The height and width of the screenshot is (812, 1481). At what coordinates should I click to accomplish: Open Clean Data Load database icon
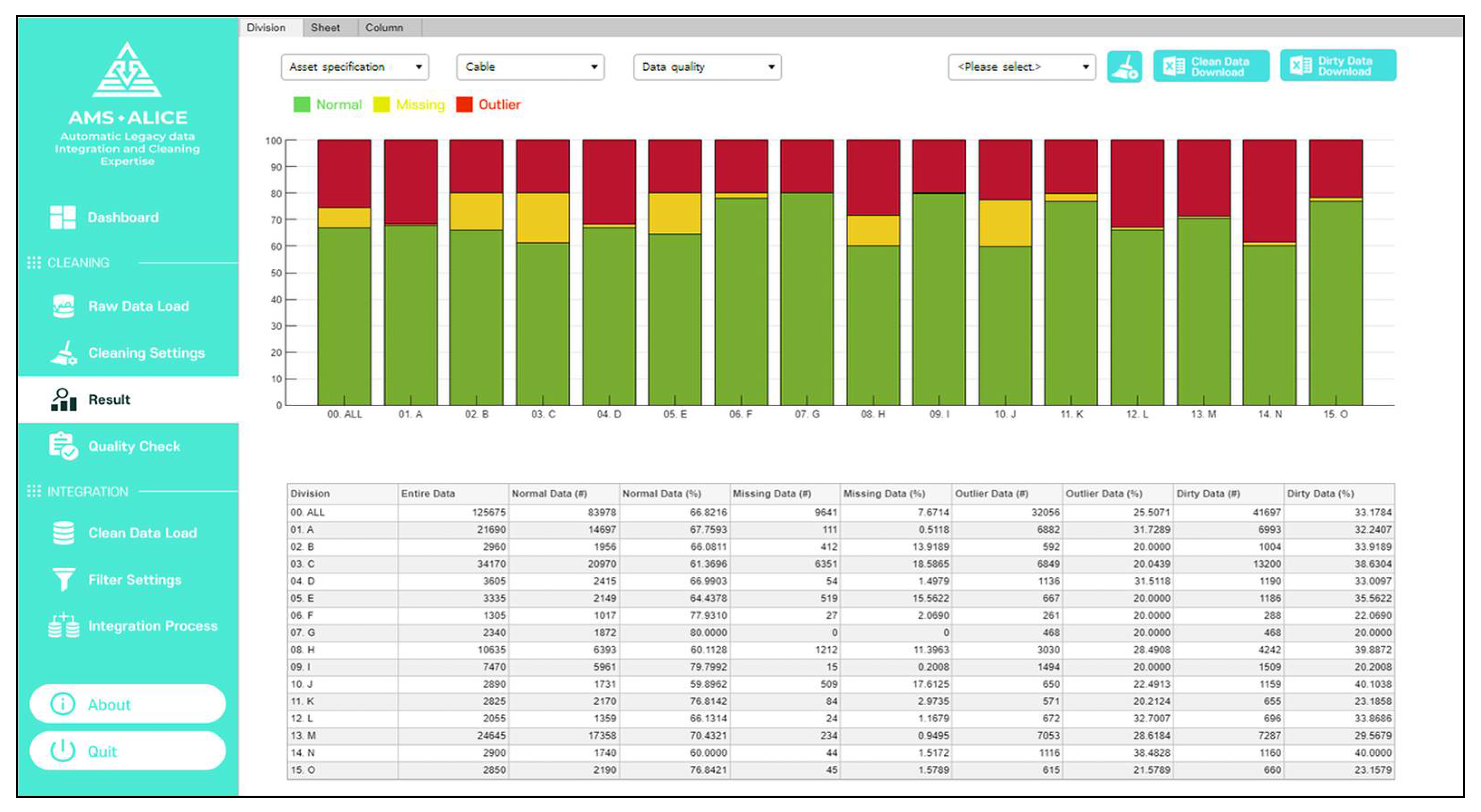tap(63, 533)
